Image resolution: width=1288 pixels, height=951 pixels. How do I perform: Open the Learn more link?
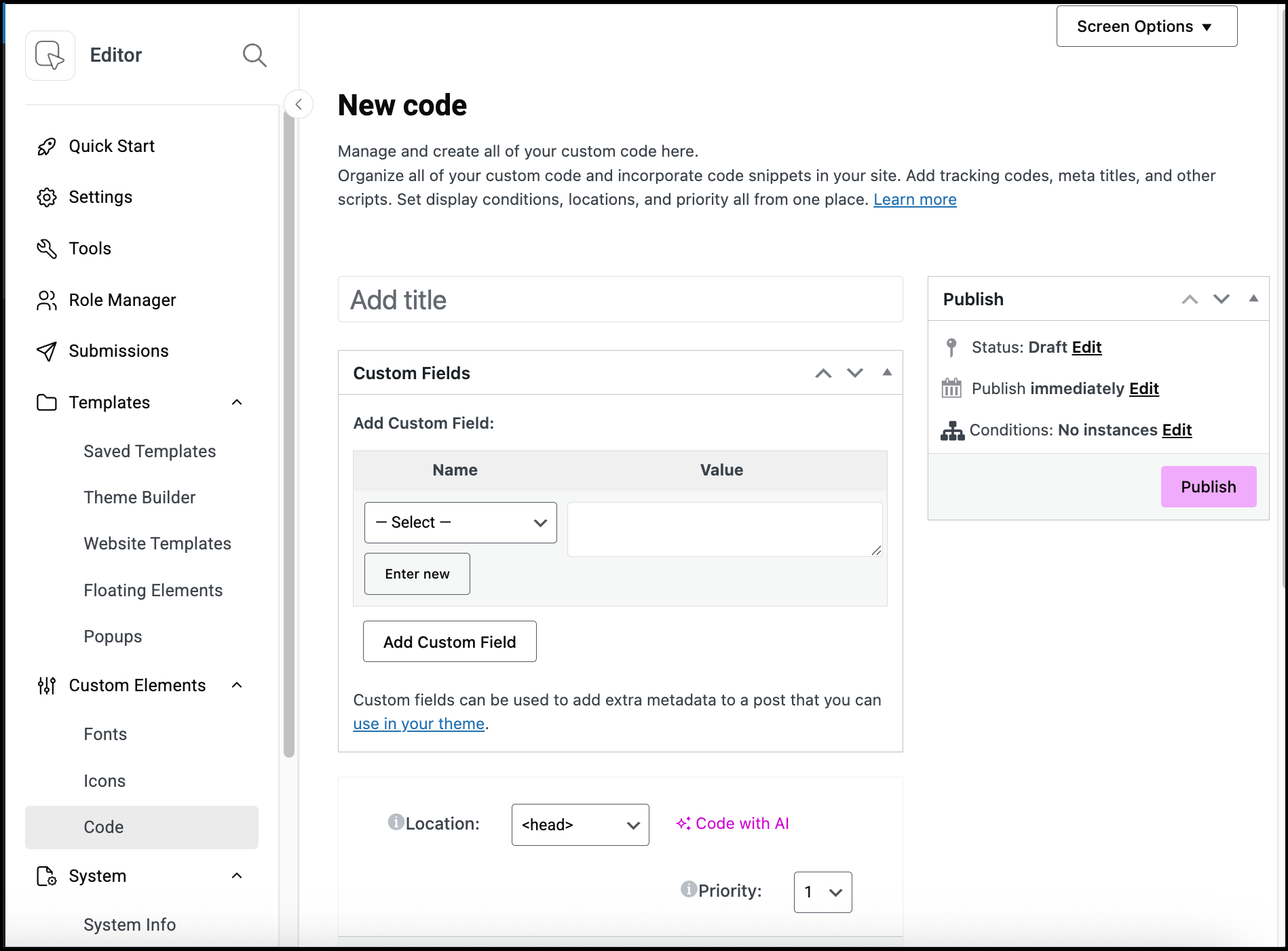coord(915,199)
